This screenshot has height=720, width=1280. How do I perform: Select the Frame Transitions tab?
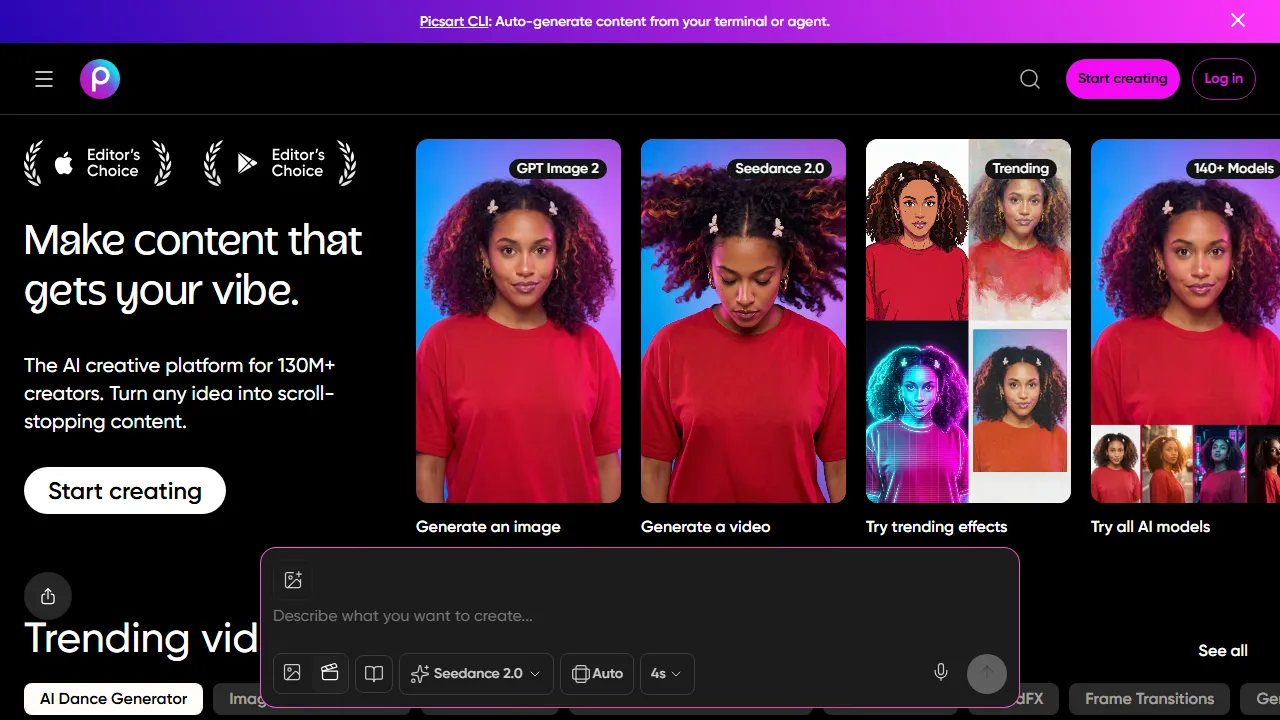coord(1150,699)
